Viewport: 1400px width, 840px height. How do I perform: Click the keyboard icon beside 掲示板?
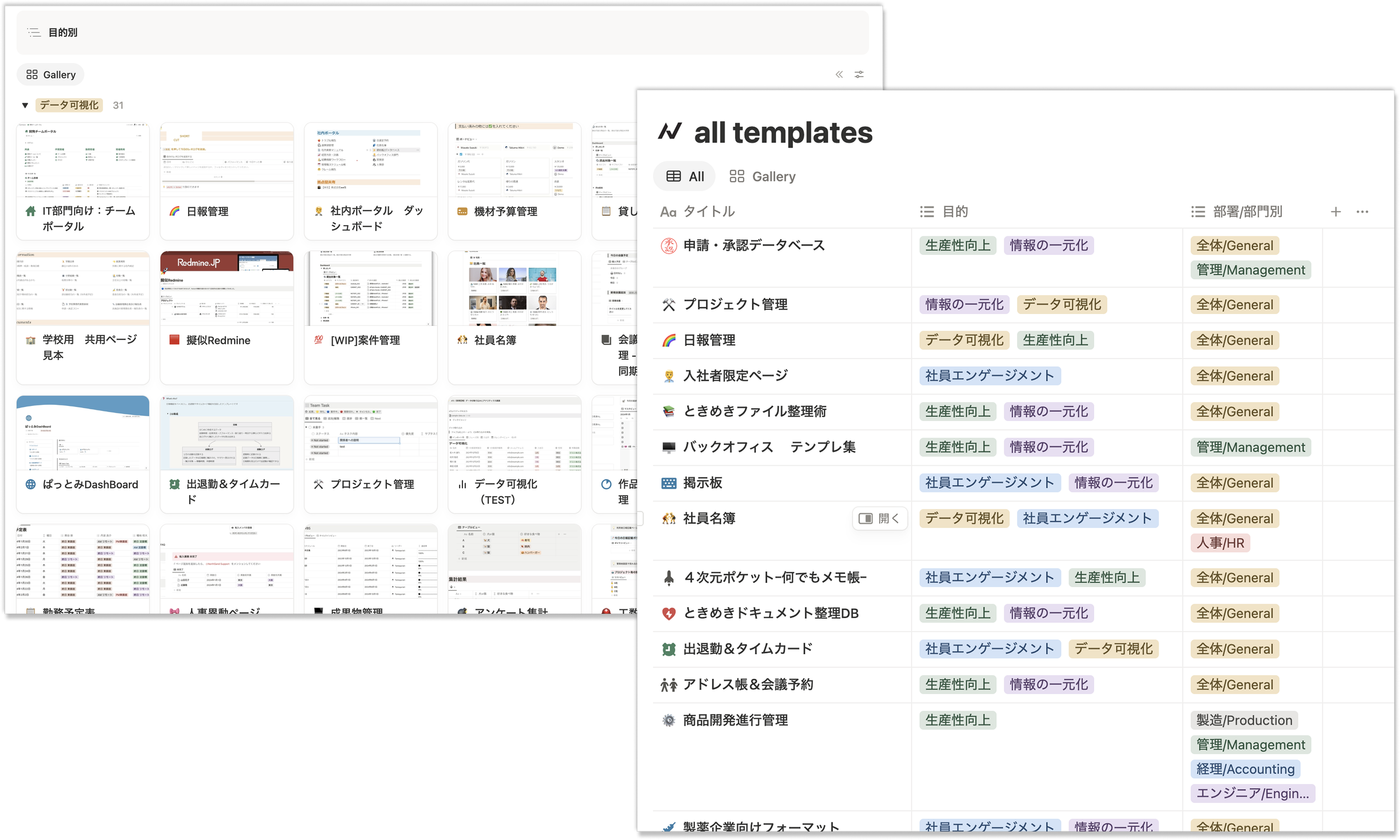click(669, 483)
